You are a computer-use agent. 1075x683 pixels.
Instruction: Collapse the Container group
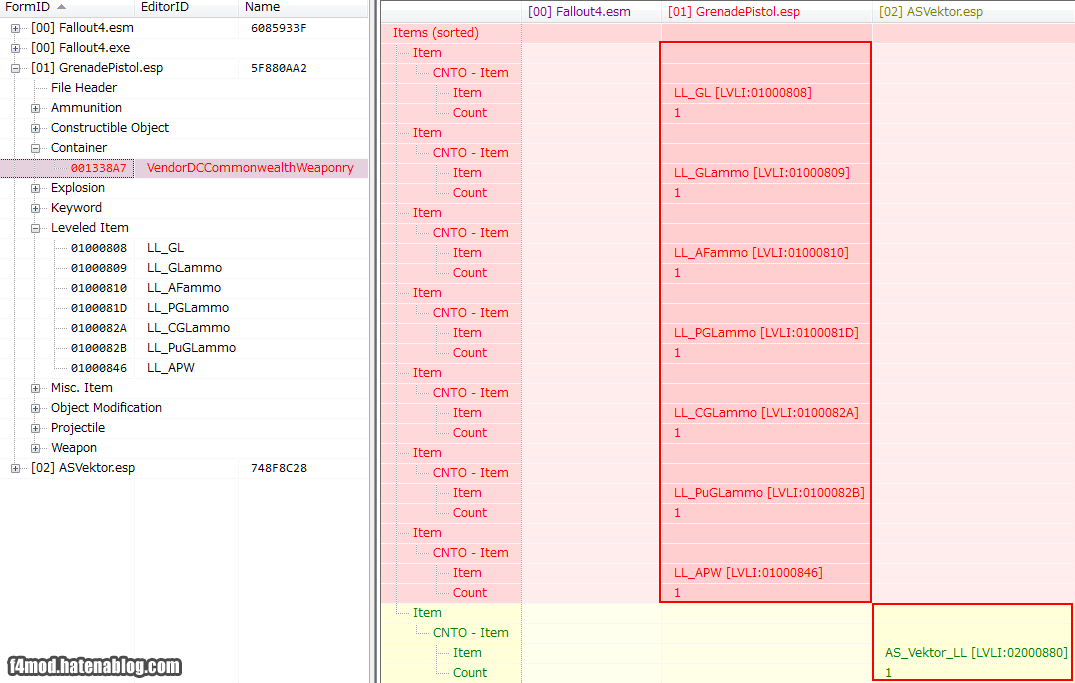(35, 148)
